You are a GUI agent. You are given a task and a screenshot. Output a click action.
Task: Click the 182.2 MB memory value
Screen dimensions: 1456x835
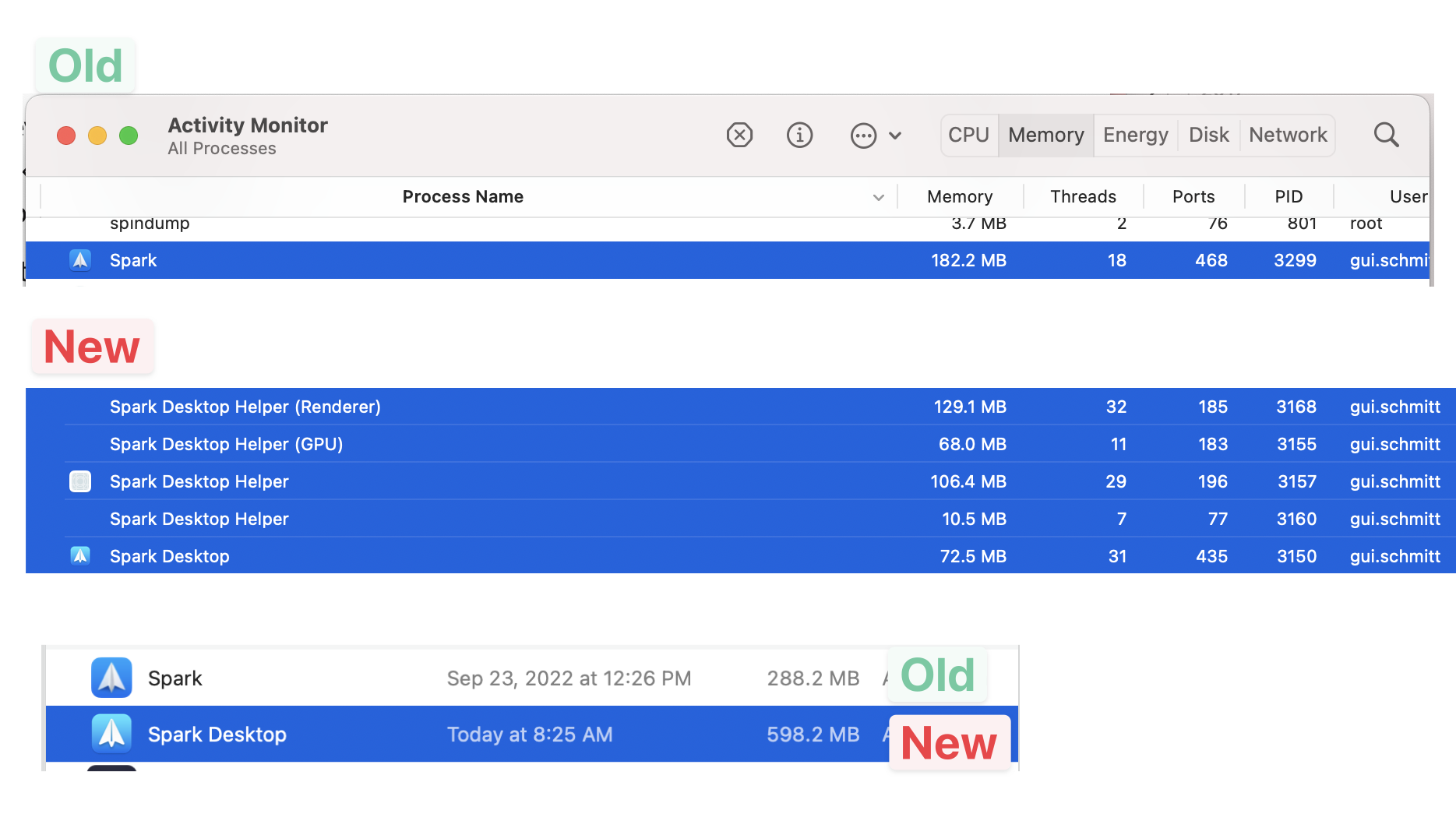[x=968, y=260]
